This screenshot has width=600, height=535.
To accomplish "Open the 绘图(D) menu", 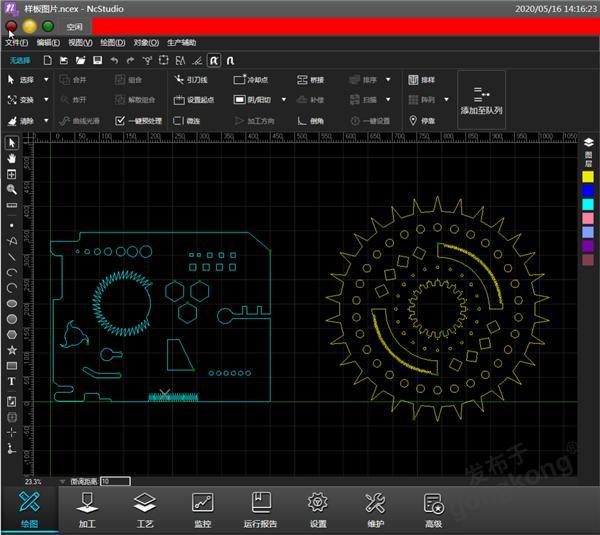I will click(112, 43).
